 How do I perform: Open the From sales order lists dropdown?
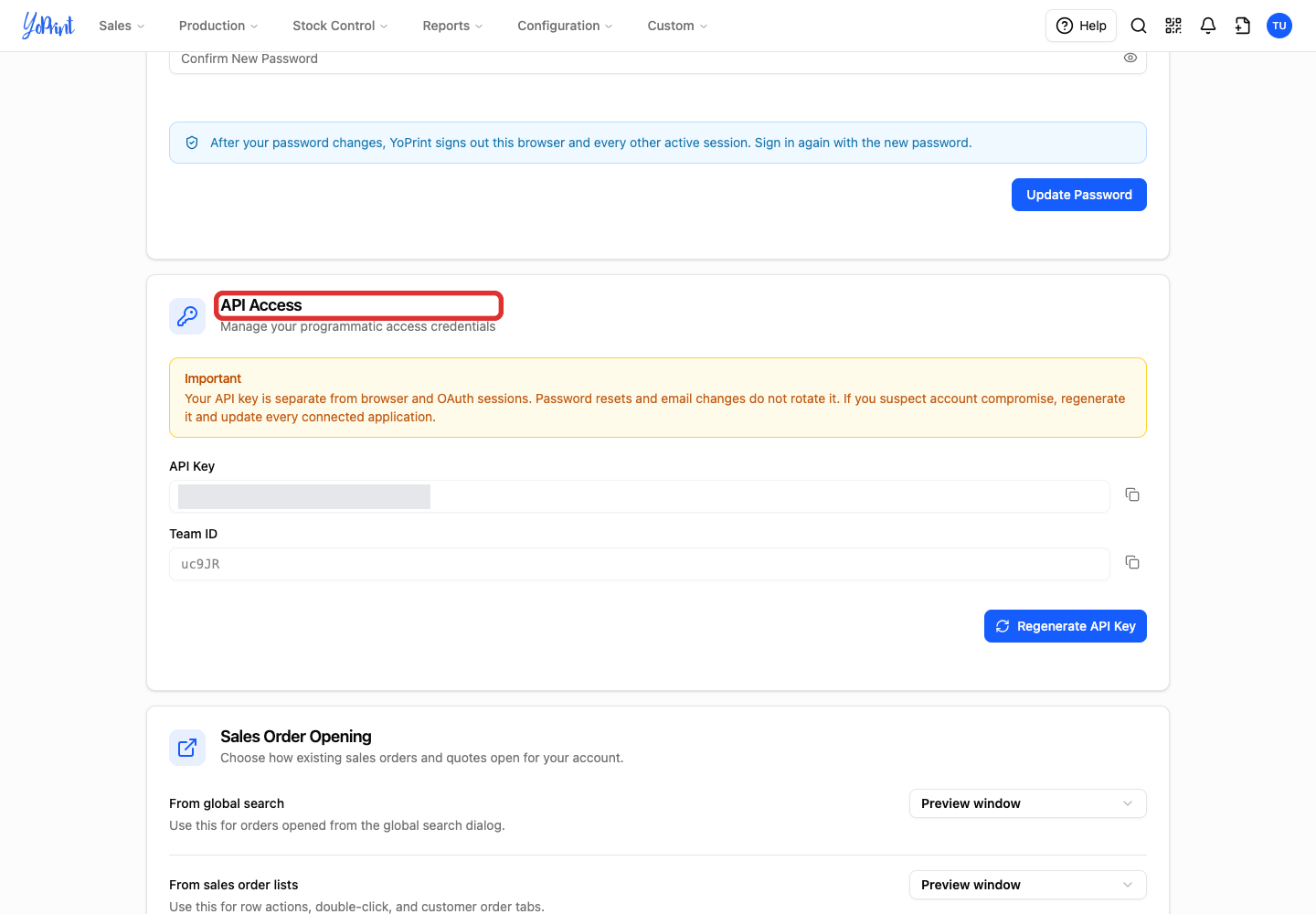(x=1028, y=885)
